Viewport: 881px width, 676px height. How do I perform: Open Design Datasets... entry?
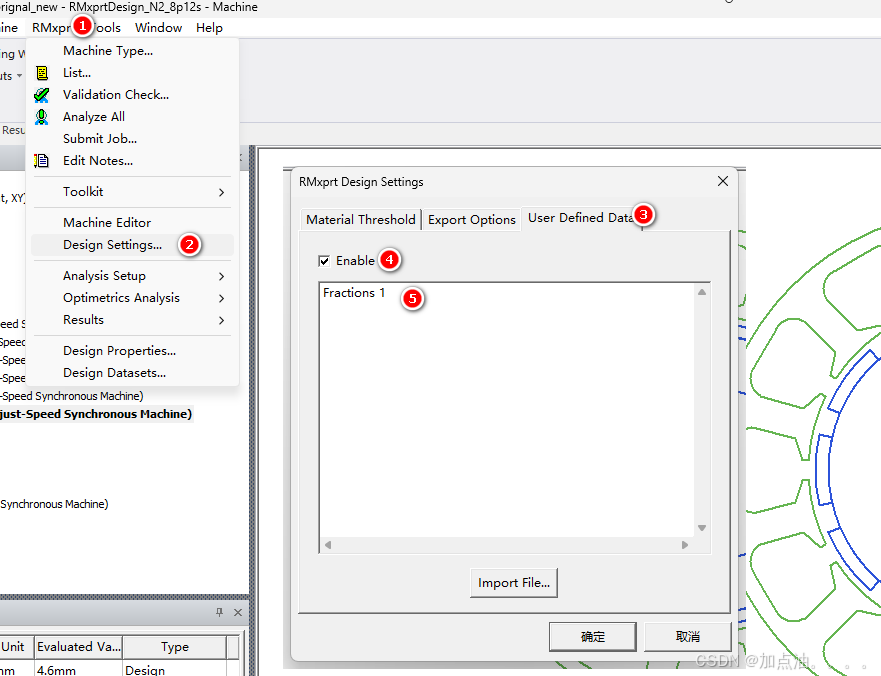point(114,373)
